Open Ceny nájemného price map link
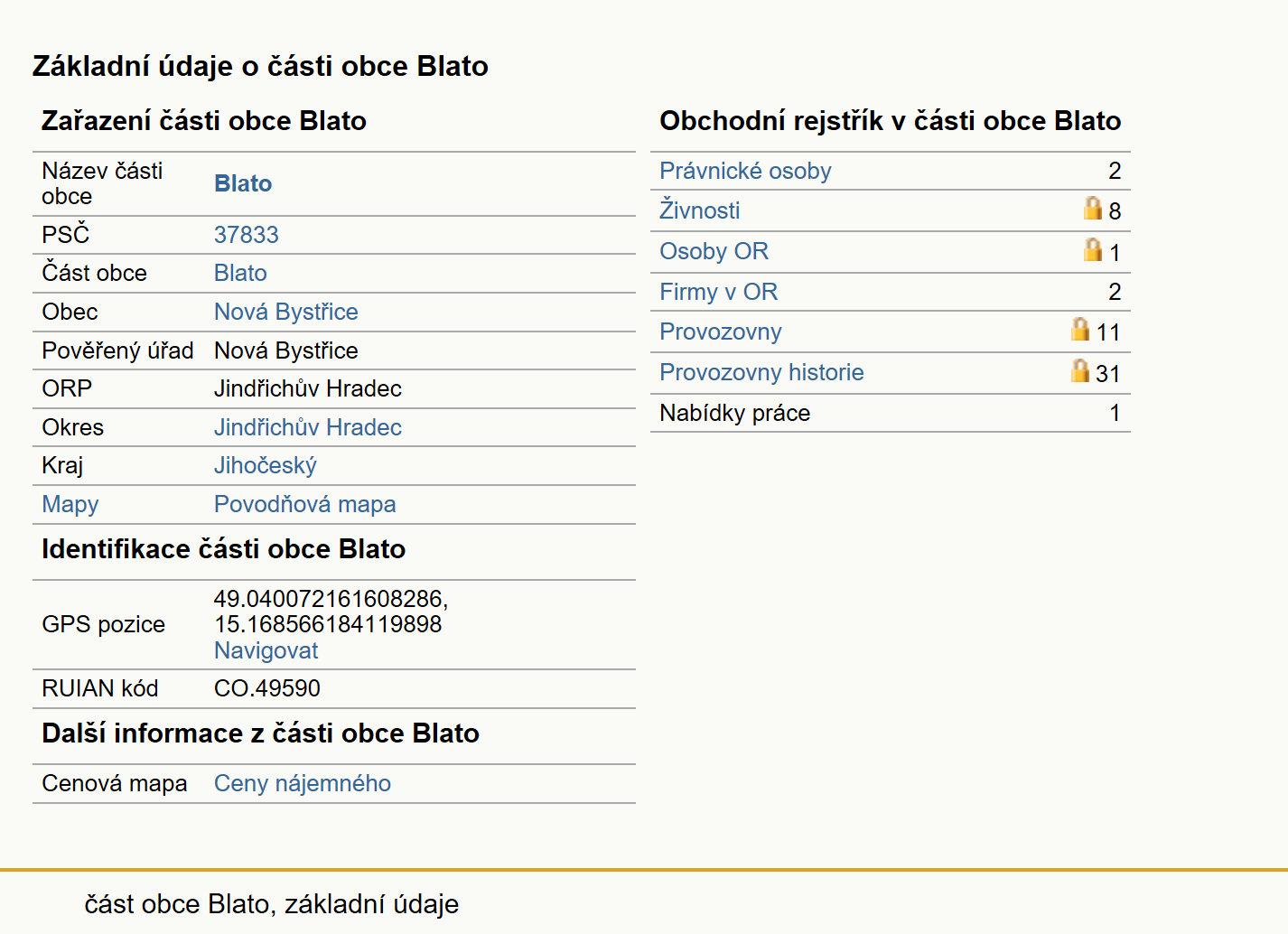This screenshot has height=934, width=1288. coord(303,783)
